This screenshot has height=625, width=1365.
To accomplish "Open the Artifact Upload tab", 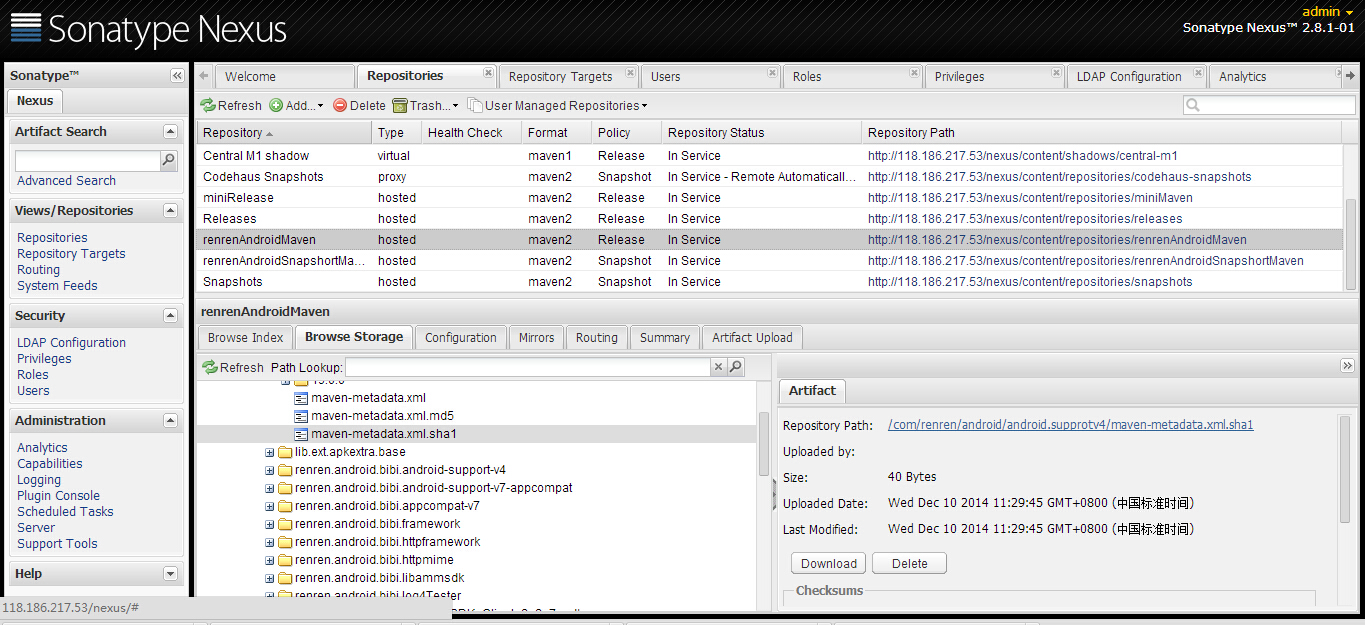I will point(752,338).
